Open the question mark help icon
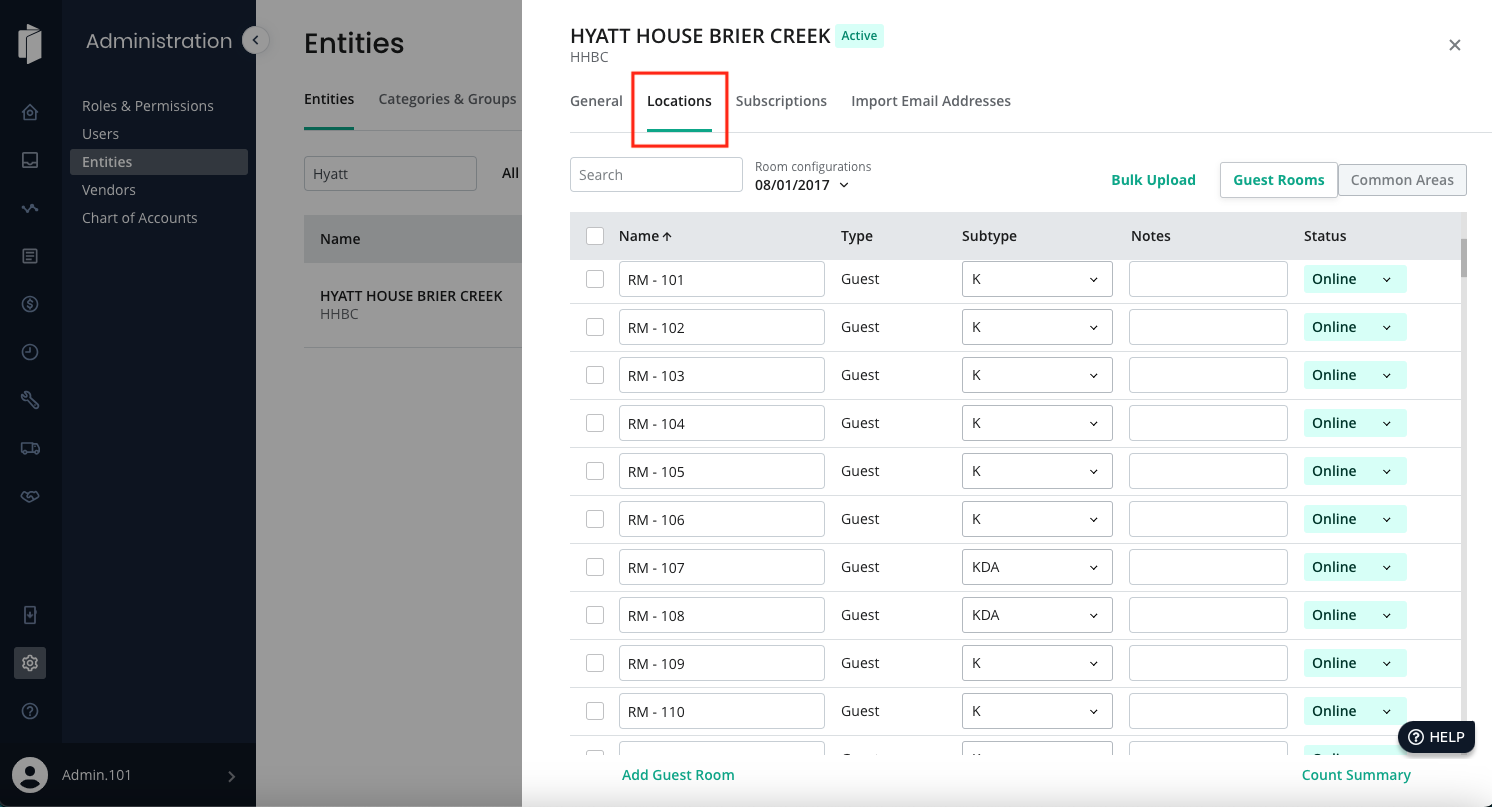1492x807 pixels. click(x=30, y=711)
